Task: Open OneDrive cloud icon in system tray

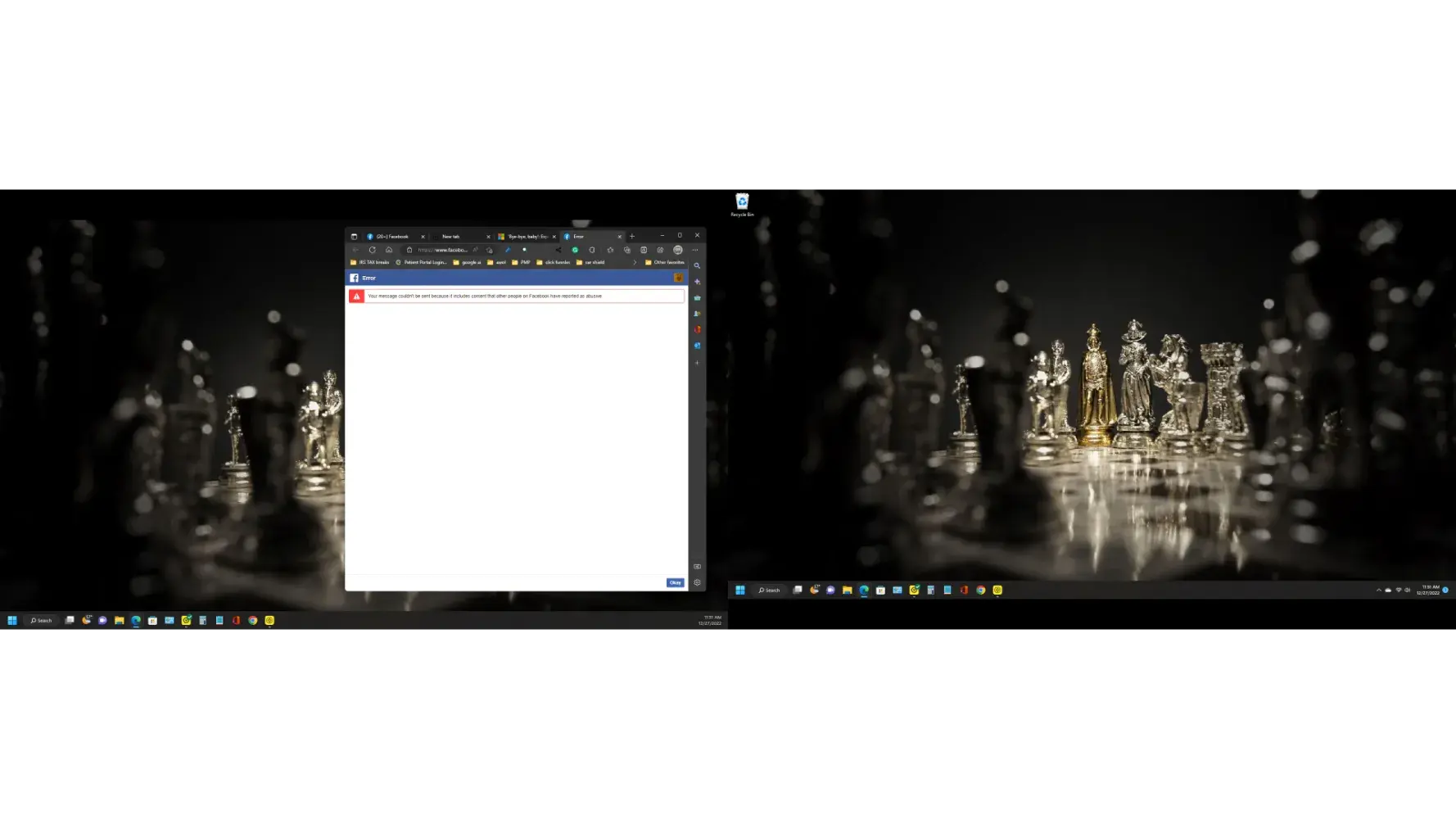Action: pos(1388,590)
